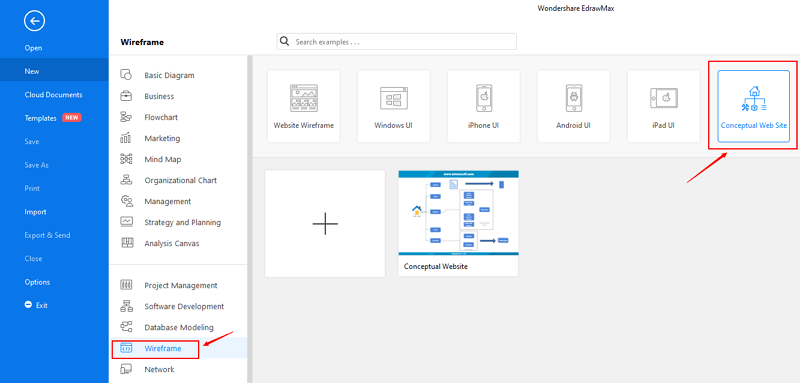Select the Project Management label

(x=181, y=285)
